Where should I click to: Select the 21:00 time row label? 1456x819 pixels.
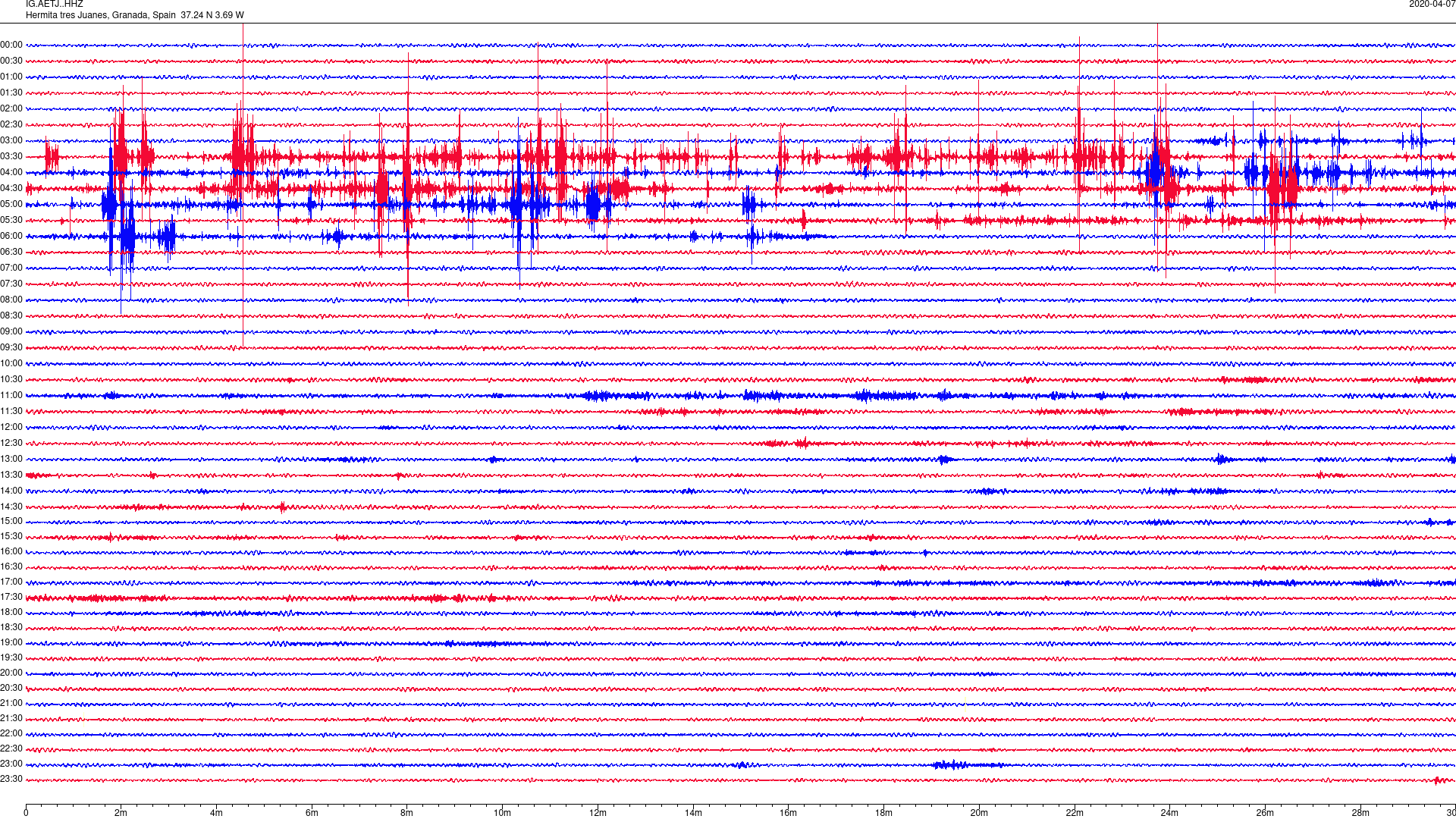[x=11, y=703]
